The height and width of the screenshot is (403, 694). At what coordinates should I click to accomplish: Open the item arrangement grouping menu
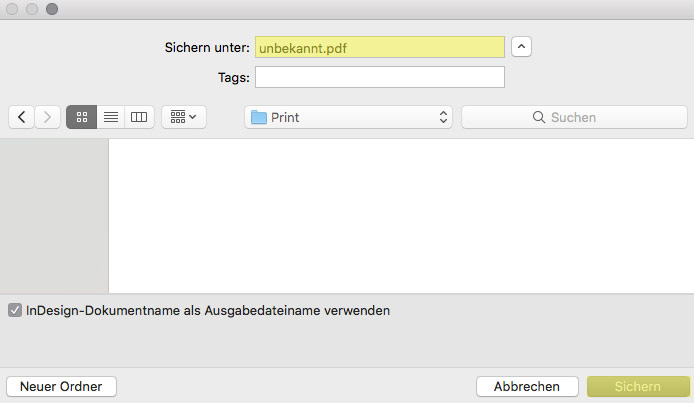coord(184,117)
